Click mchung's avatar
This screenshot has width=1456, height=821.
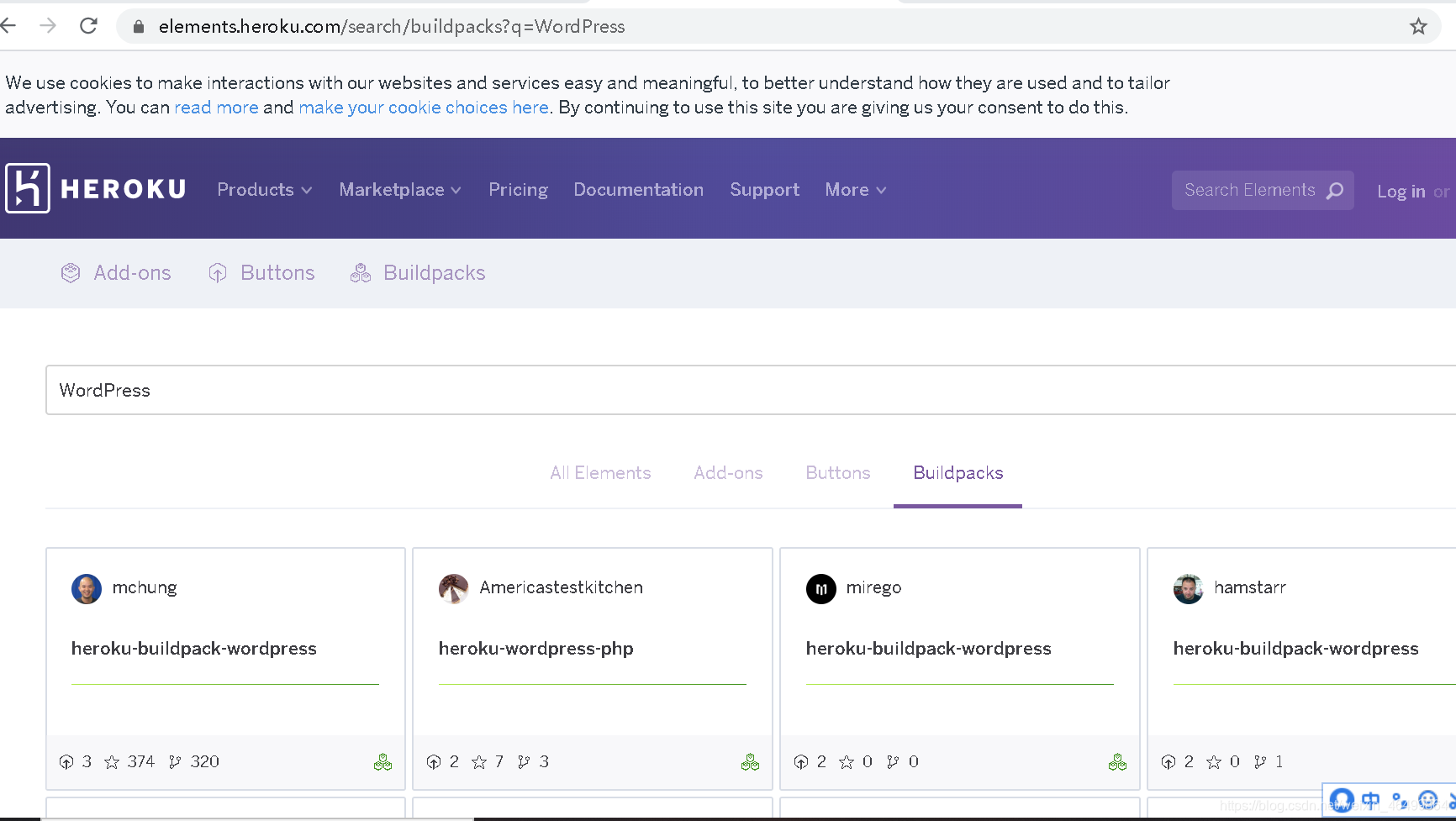87,589
